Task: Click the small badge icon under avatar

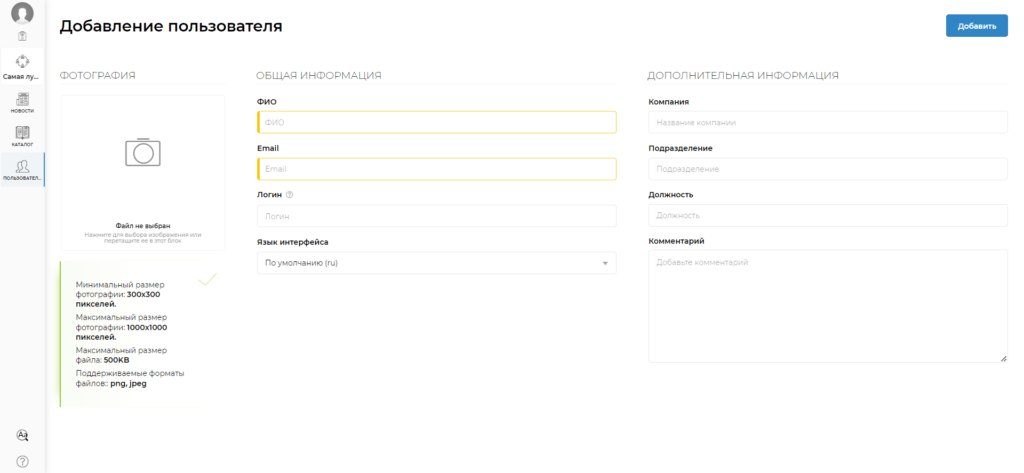Action: (x=22, y=36)
